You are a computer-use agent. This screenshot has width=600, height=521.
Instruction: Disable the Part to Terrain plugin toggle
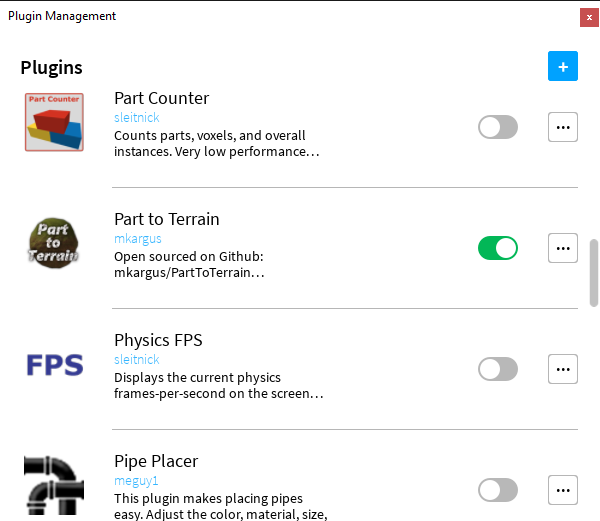pos(498,248)
